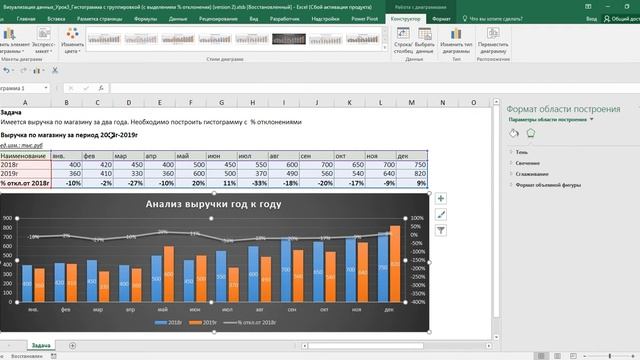Click the Наименование header cell

click(x=25, y=156)
